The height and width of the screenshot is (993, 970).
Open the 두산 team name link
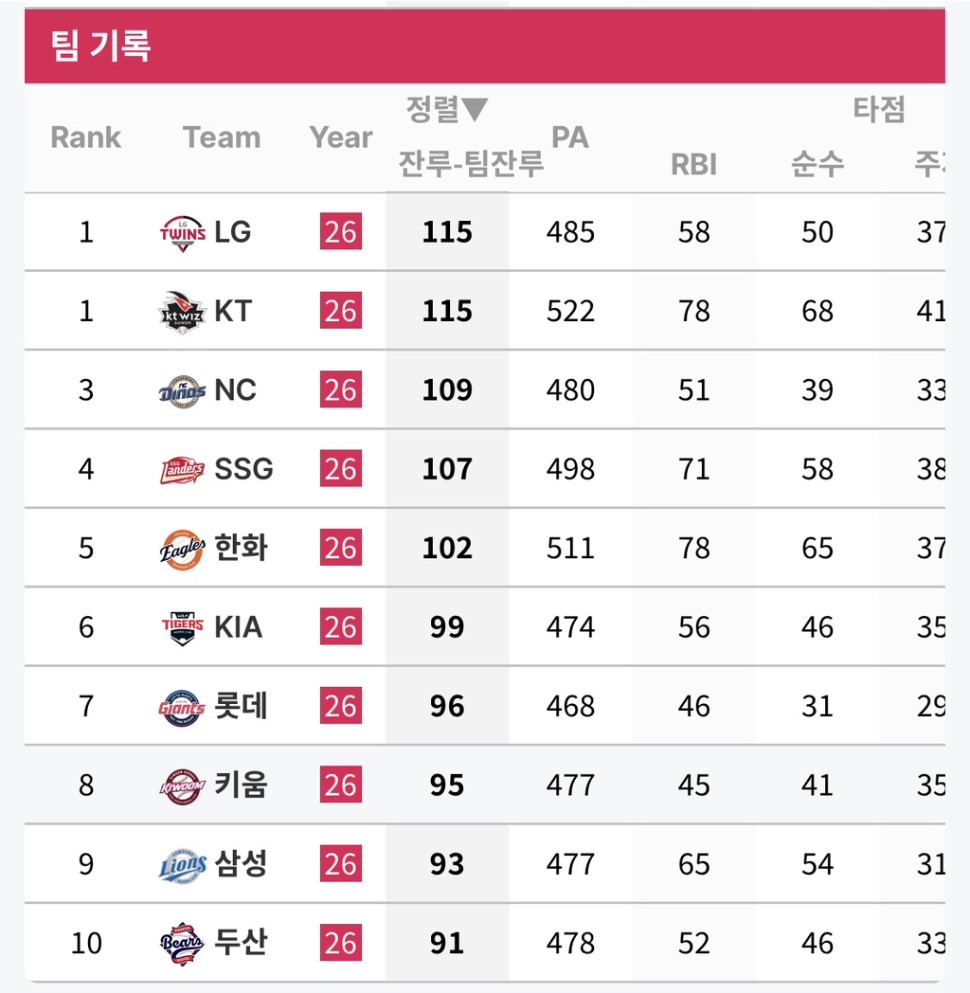click(241, 943)
